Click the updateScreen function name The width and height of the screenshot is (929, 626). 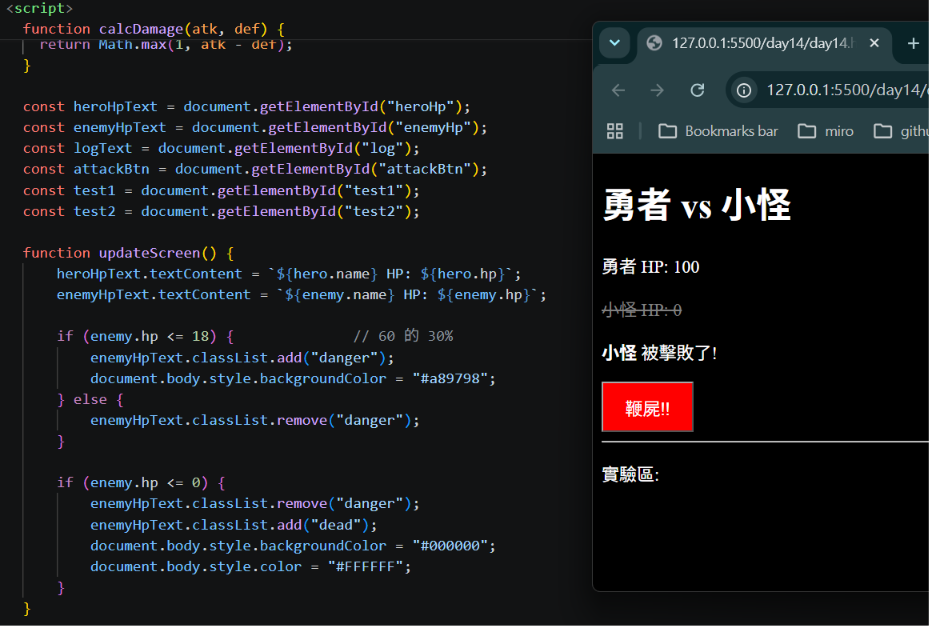pos(149,253)
